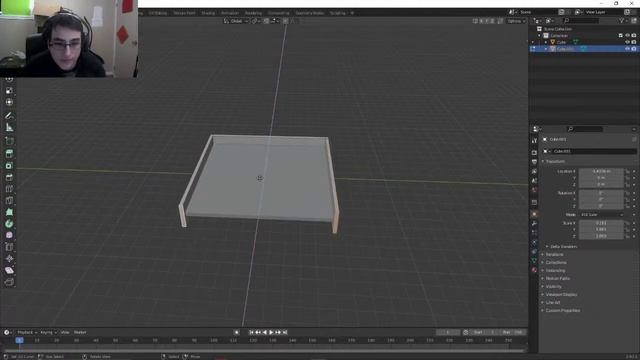This screenshot has height=360, width=640.
Task: Select the Measure ruler tool
Action: [x=9, y=127]
